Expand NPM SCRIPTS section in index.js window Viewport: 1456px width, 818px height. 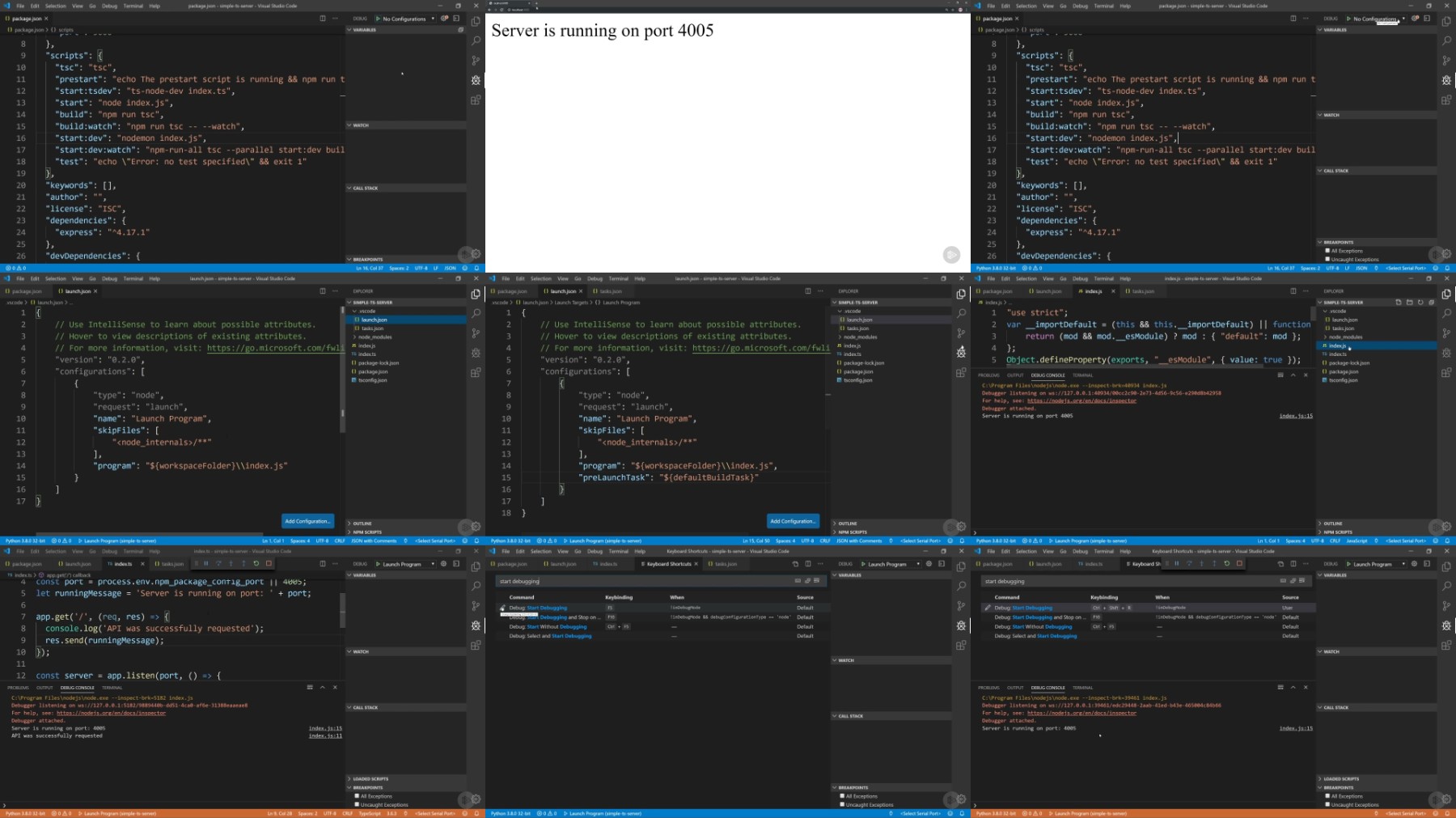(x=1377, y=532)
